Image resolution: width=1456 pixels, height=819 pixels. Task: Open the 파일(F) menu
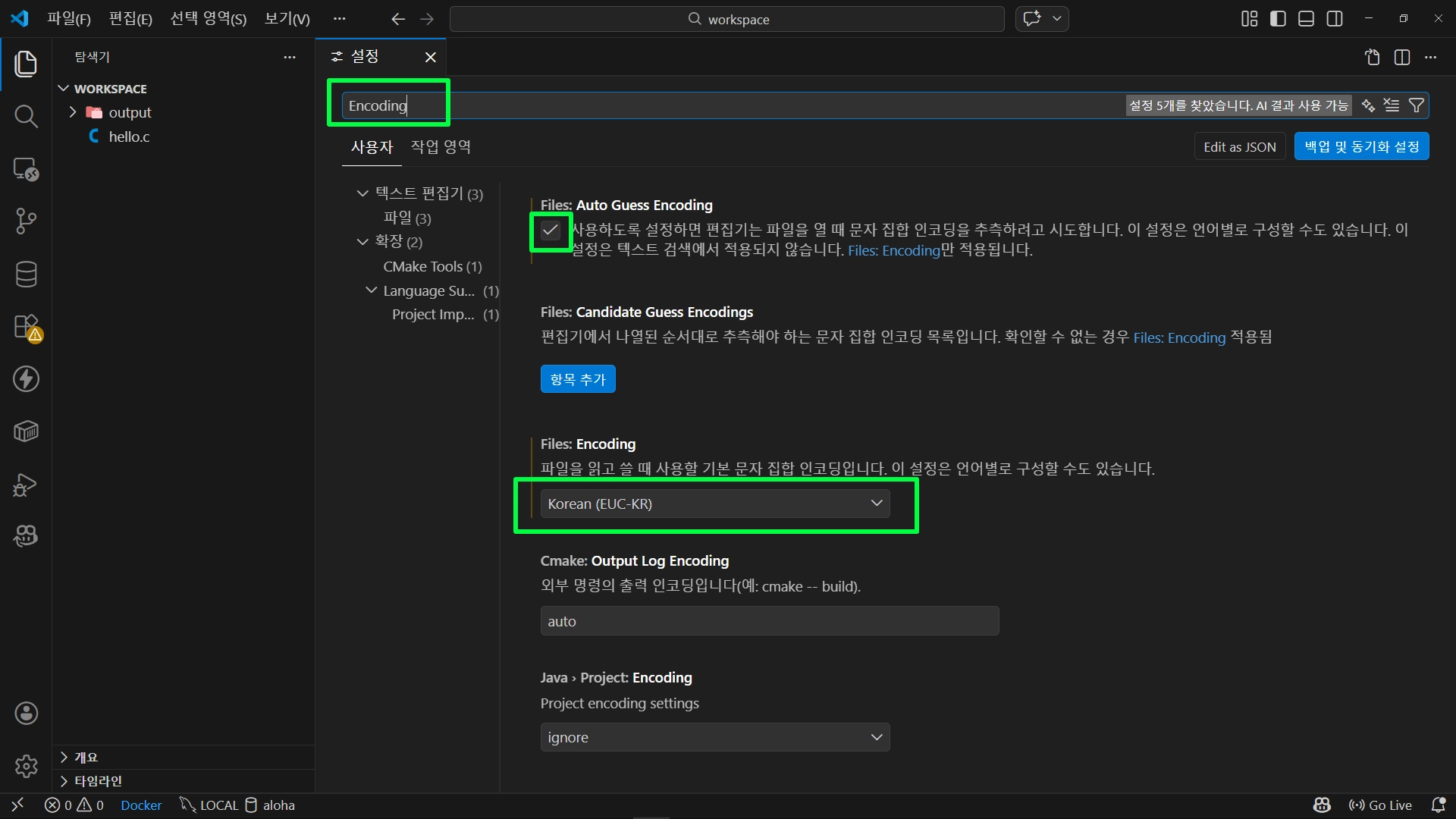(x=68, y=19)
